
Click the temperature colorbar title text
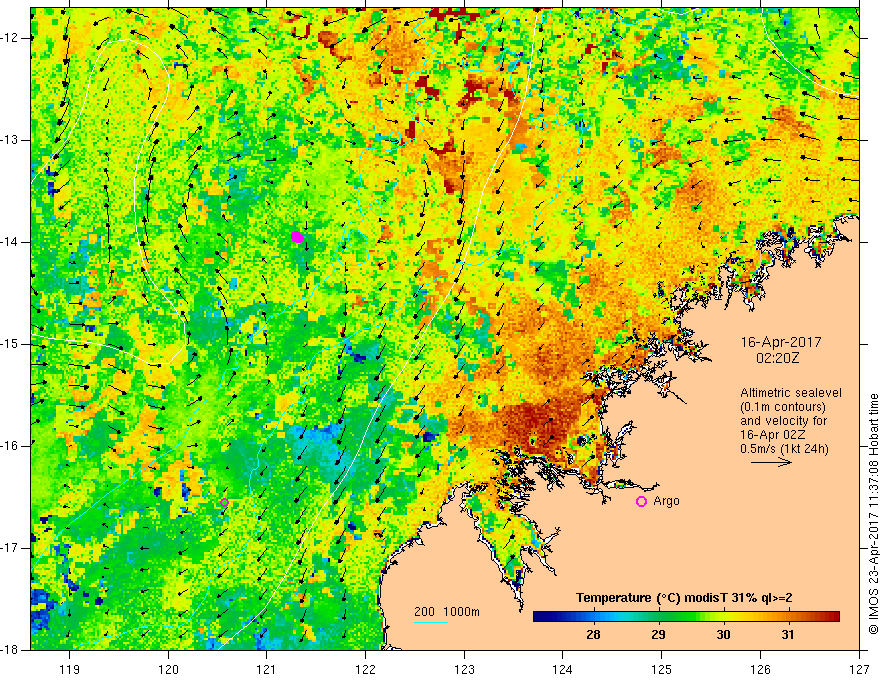(684, 598)
